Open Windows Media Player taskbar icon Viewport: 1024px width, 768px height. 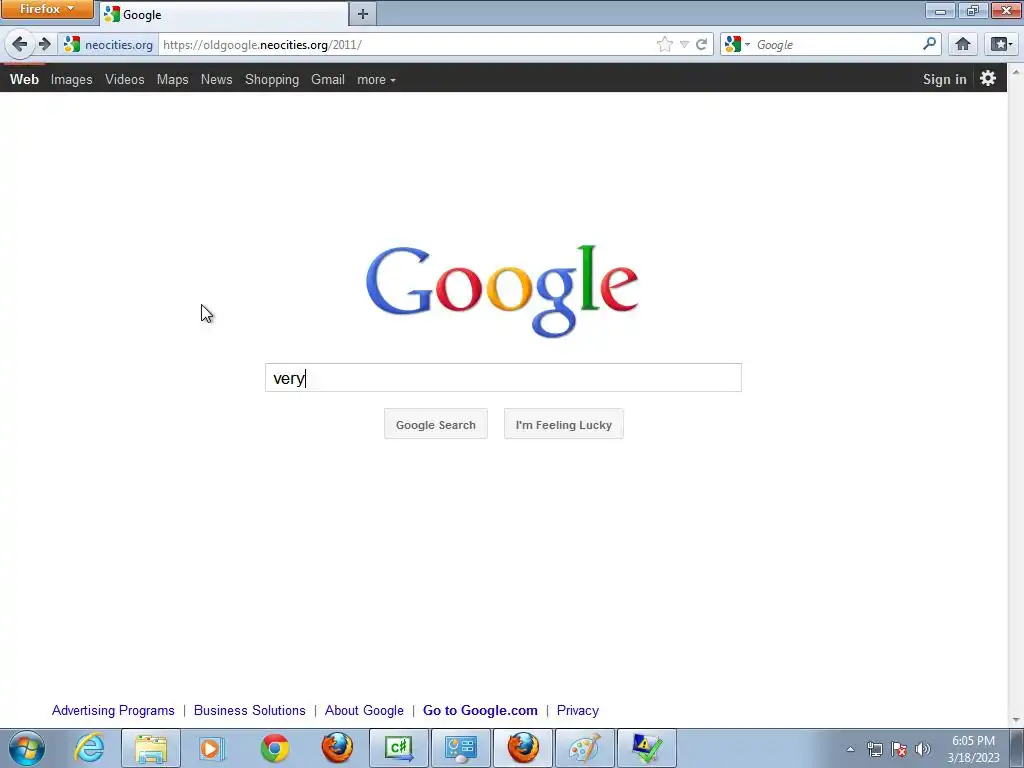coord(212,748)
